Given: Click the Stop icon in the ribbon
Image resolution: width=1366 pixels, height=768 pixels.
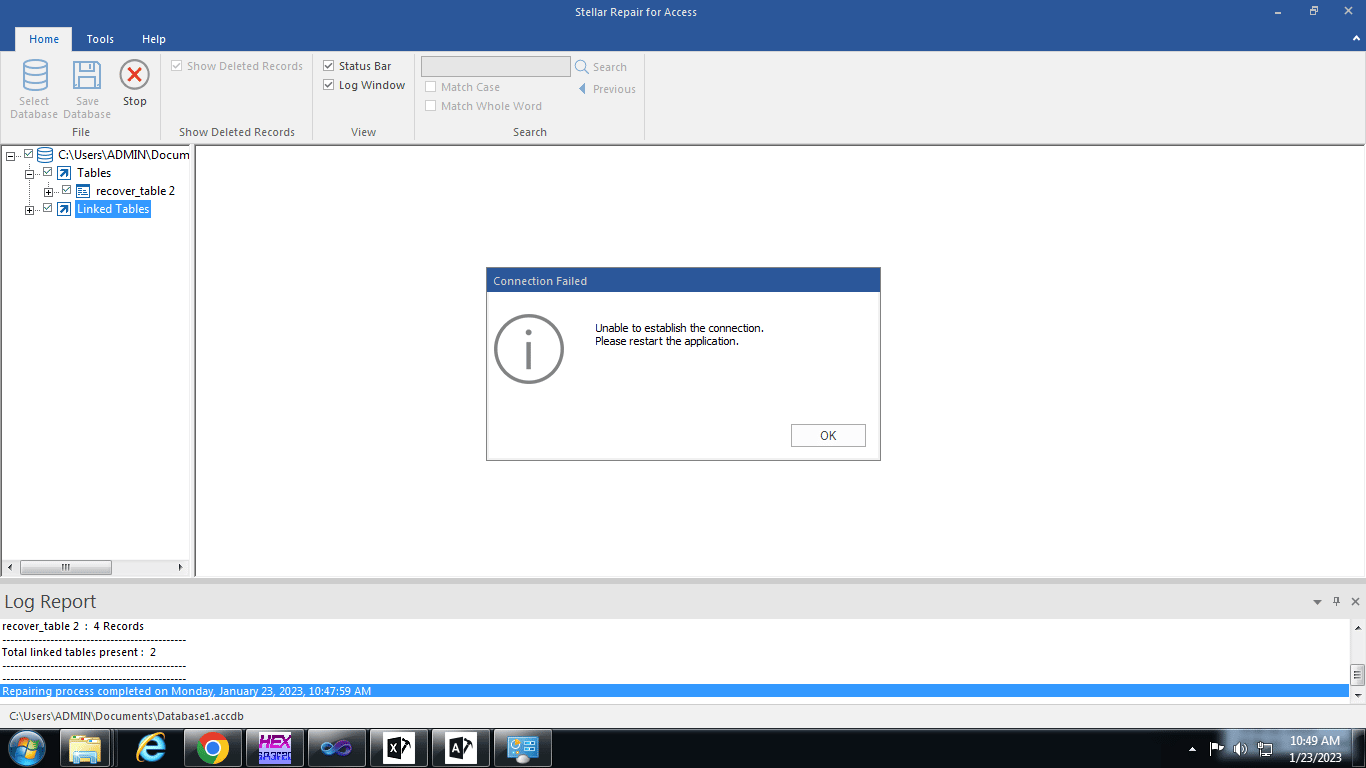Looking at the screenshot, I should pyautogui.click(x=134, y=75).
